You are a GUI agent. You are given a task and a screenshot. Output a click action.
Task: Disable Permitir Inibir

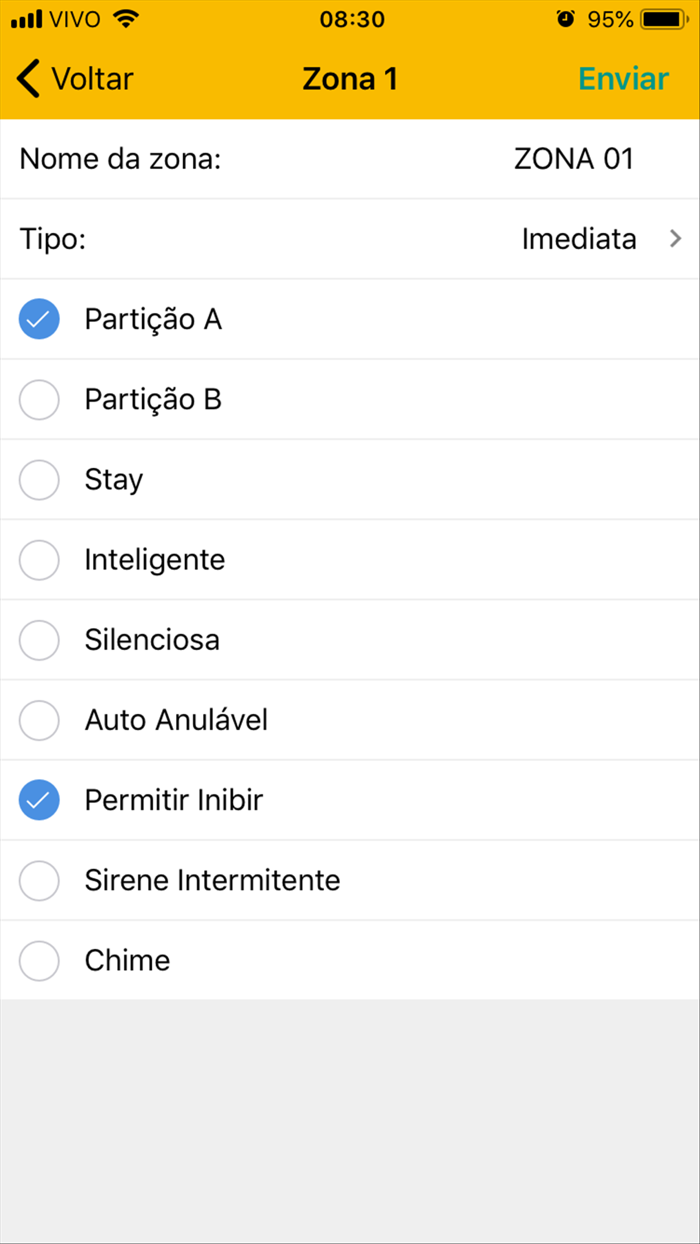tap(38, 799)
